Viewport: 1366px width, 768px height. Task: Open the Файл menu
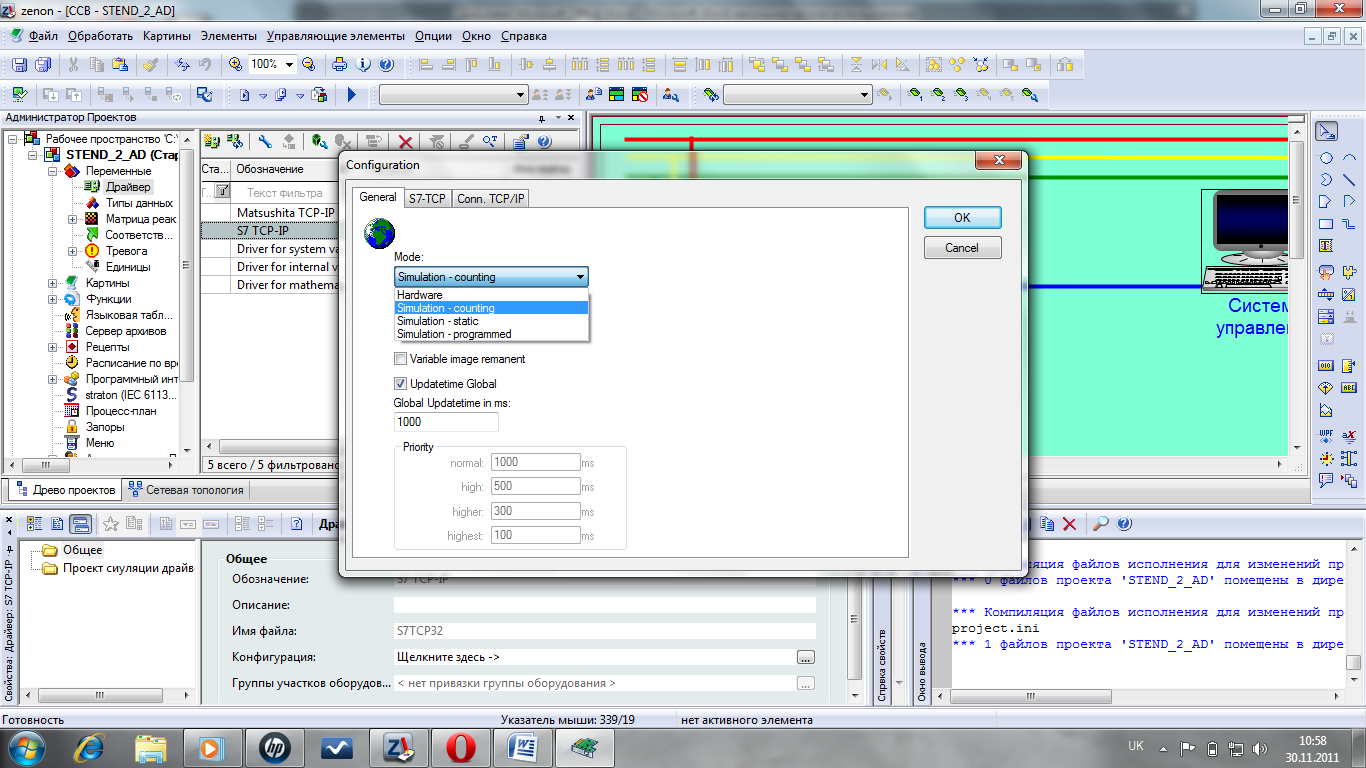[43, 36]
